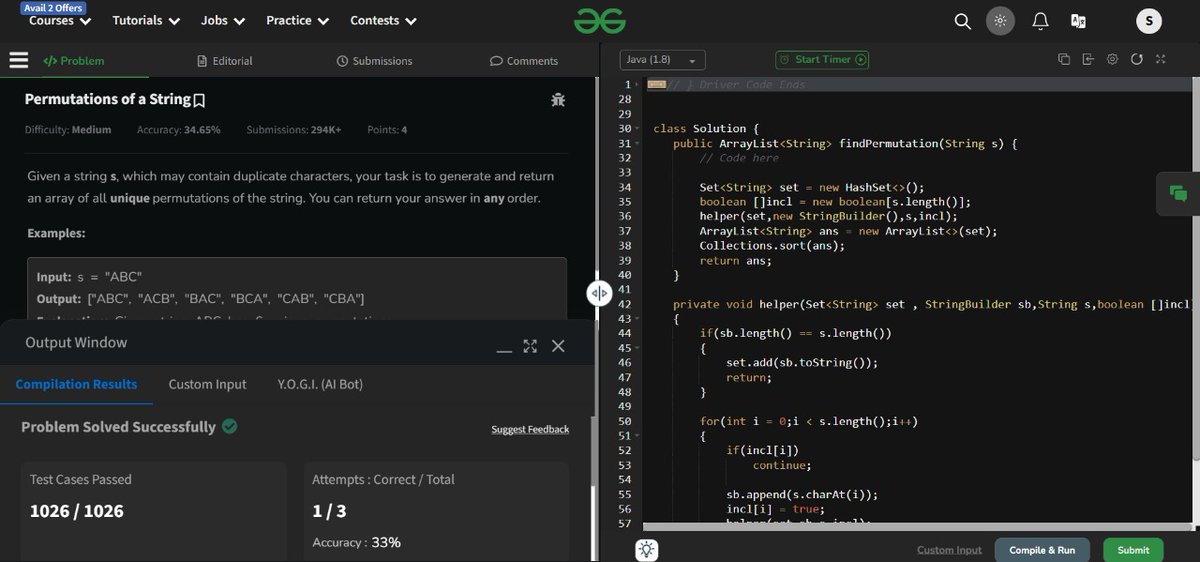Submit the solution
The image size is (1200, 562).
coord(1133,550)
